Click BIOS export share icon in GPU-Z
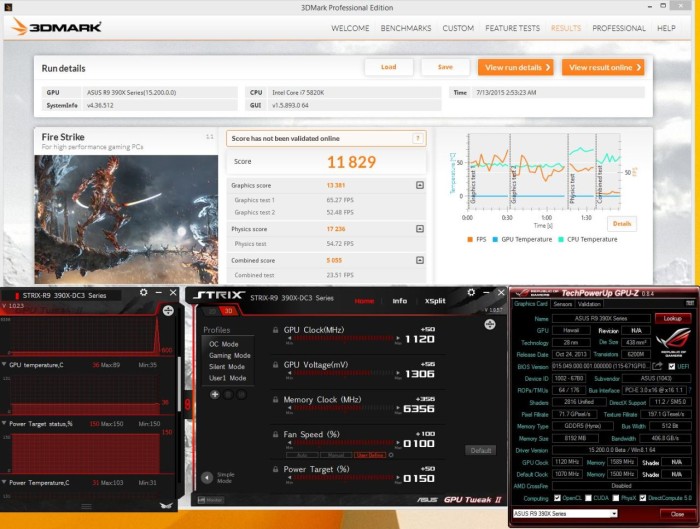 (657, 366)
